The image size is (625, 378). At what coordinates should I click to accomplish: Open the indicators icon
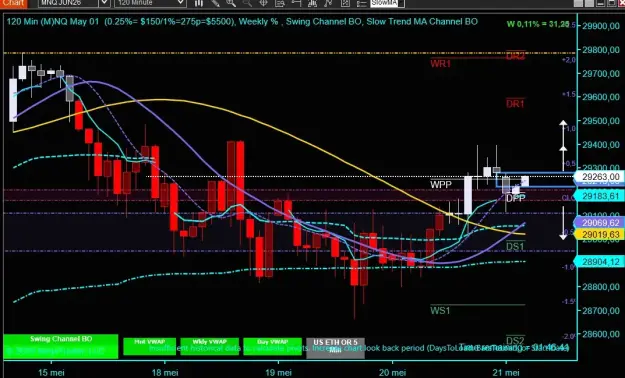[312, 4]
